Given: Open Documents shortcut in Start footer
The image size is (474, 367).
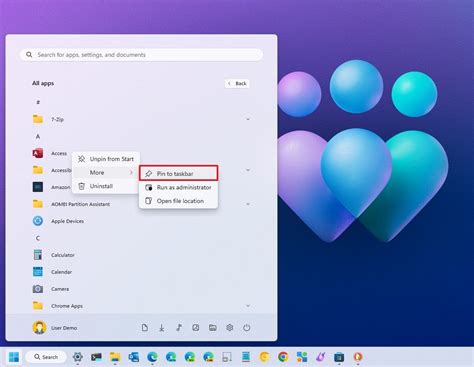Looking at the screenshot, I should 145,328.
